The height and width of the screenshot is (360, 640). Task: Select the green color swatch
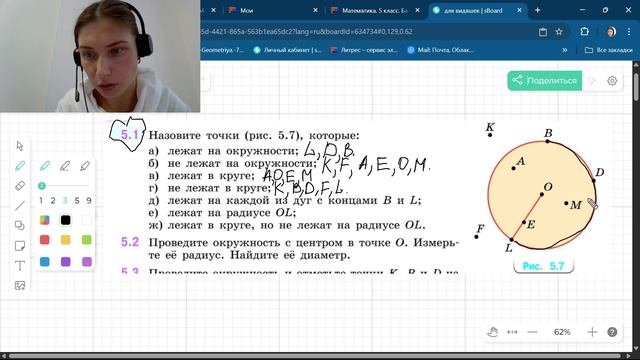pos(86,240)
